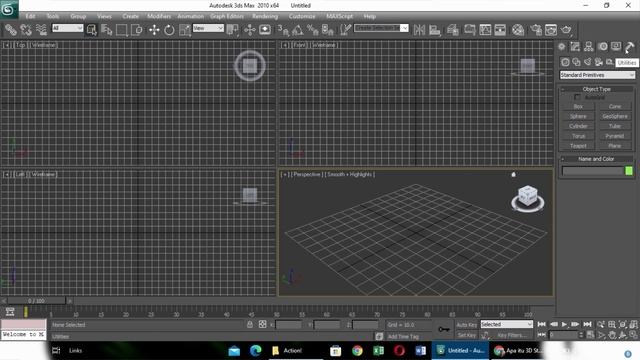
Task: Click the Cylinder primitive button
Action: pos(578,126)
